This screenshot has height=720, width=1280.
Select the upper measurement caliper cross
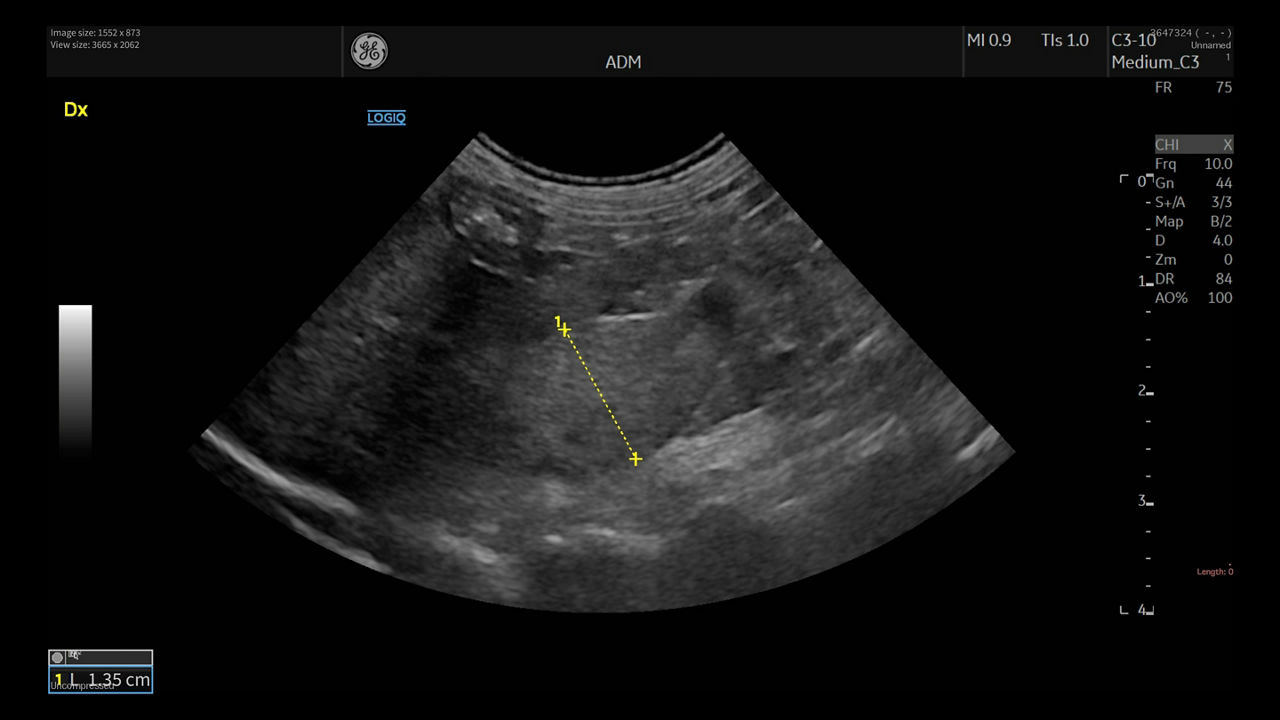pyautogui.click(x=565, y=329)
